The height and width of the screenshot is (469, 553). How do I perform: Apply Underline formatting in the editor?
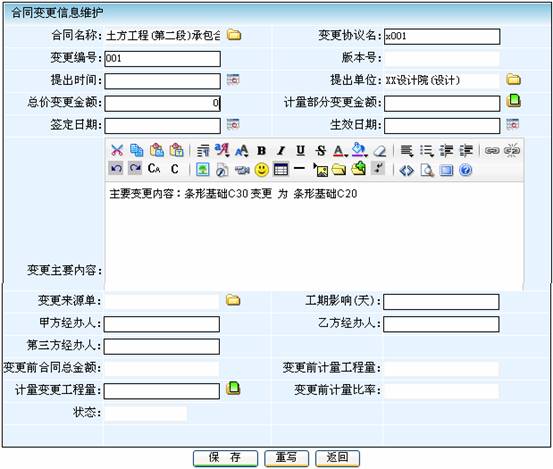pos(300,151)
